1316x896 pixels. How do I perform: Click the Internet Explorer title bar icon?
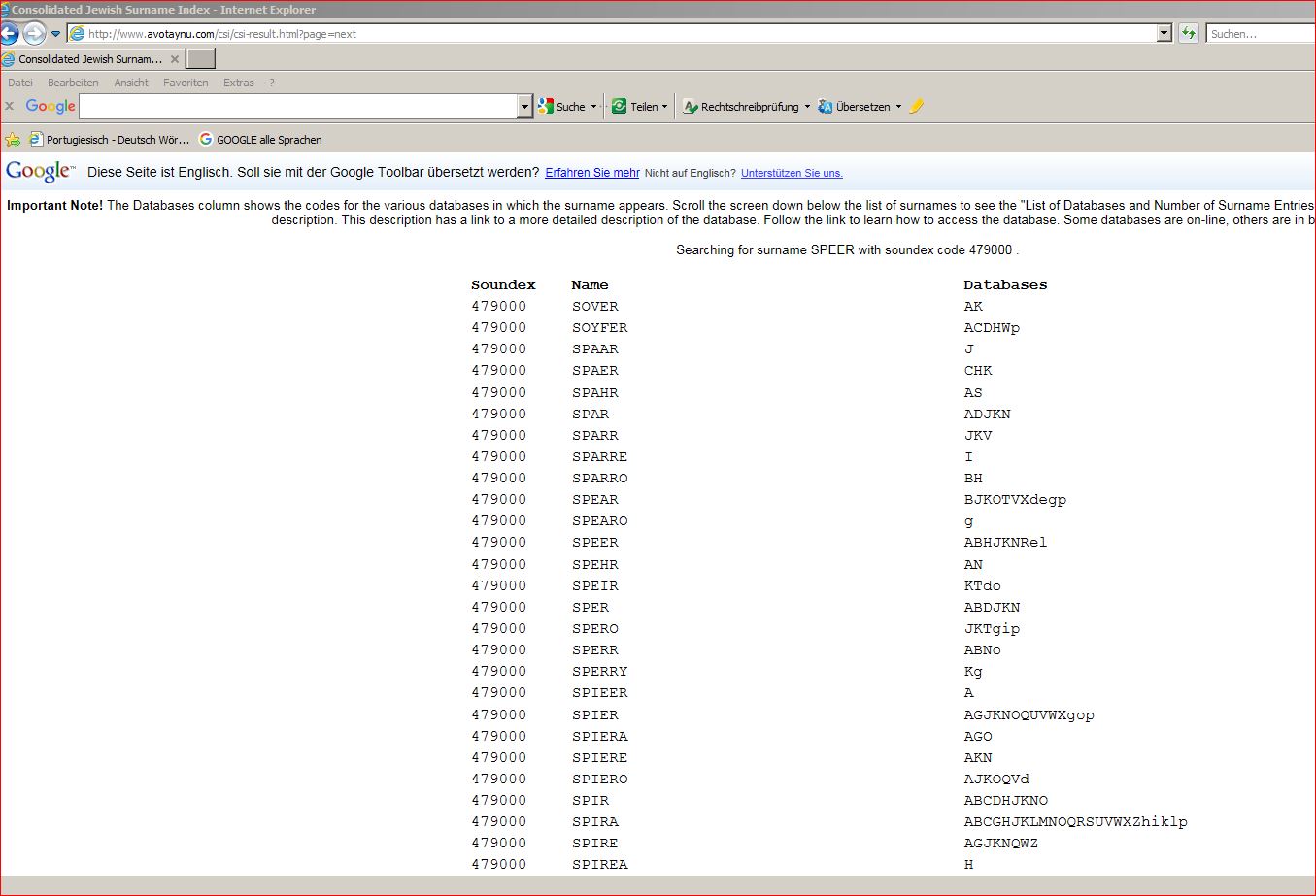pos(5,10)
